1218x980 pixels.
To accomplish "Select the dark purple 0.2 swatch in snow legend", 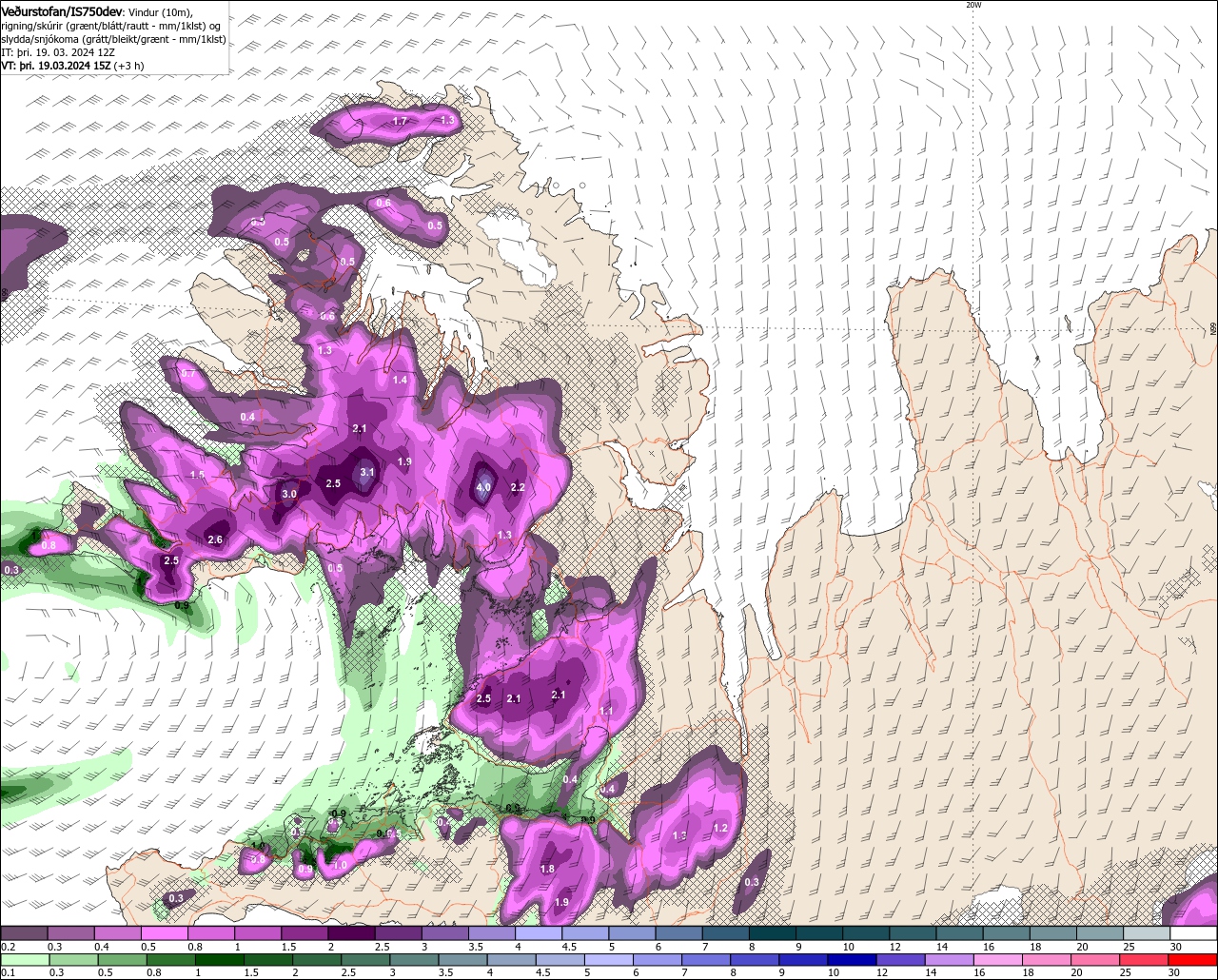I will pos(24,933).
